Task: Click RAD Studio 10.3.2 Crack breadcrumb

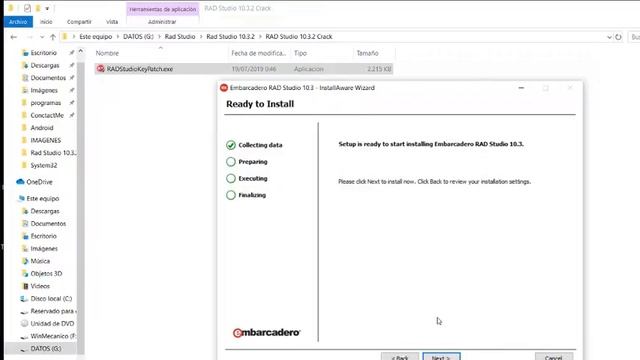Action: (299, 37)
